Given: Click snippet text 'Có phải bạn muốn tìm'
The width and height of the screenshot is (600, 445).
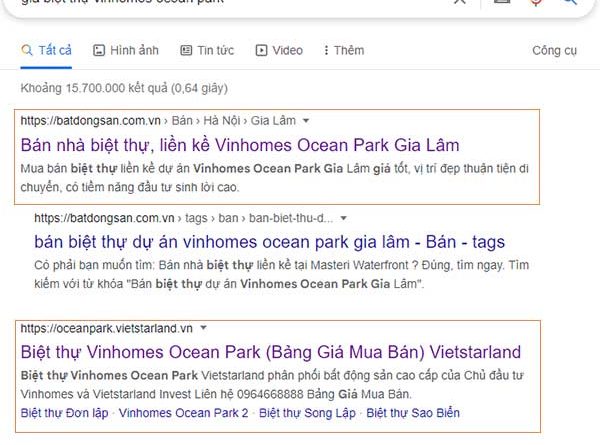Looking at the screenshot, I should click(x=94, y=265).
